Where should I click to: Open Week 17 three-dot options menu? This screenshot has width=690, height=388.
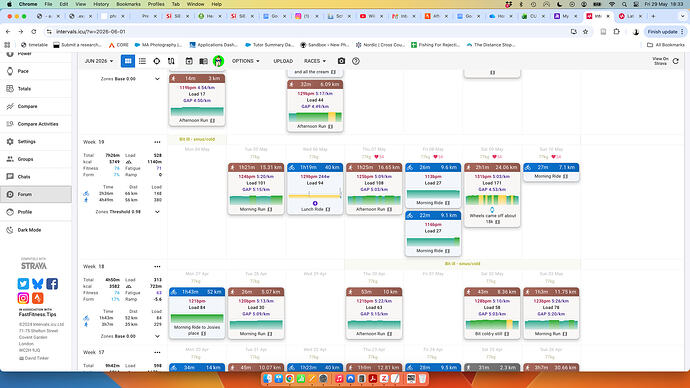coord(157,352)
